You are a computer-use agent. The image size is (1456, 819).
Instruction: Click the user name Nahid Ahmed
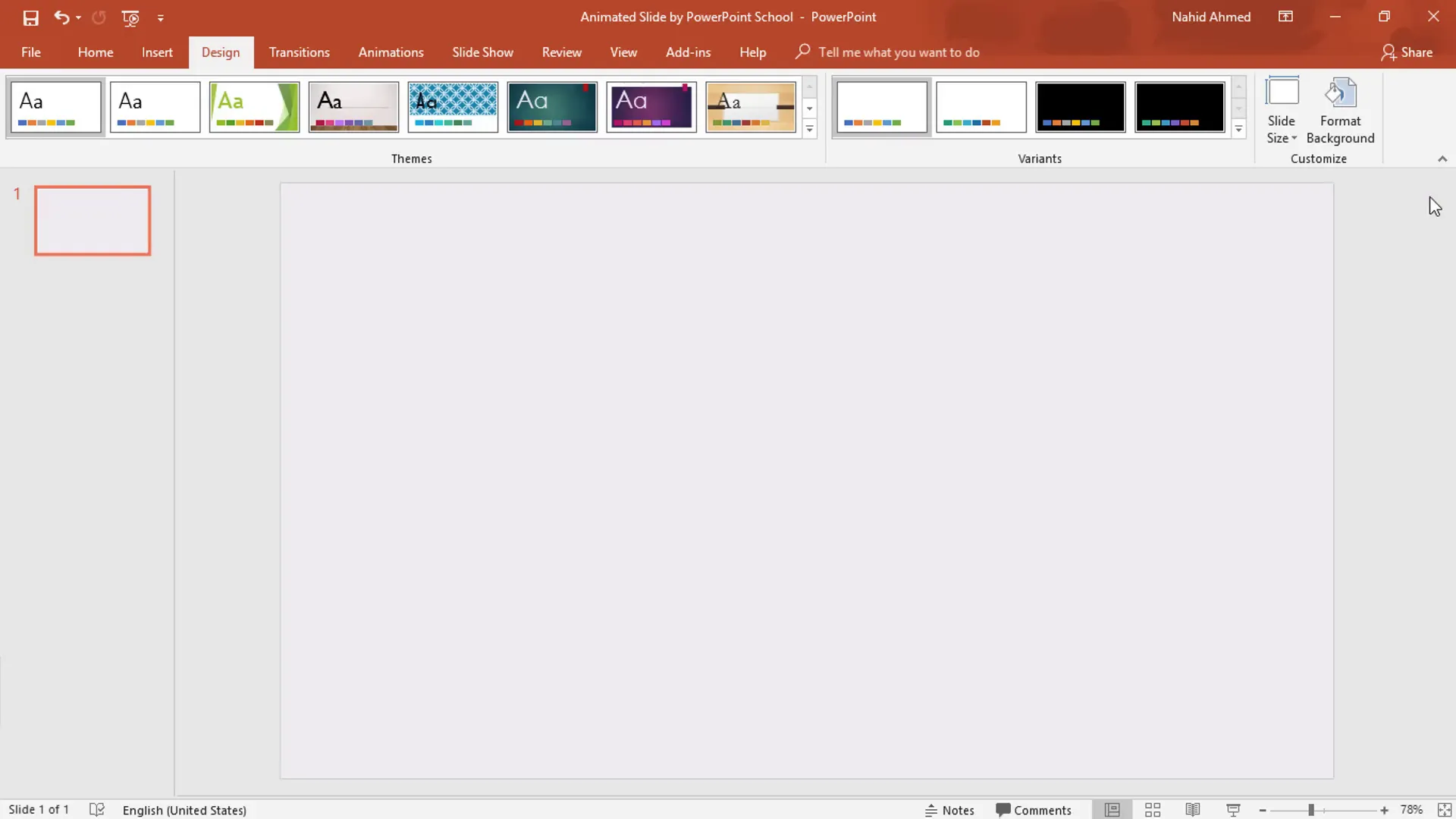[1211, 17]
